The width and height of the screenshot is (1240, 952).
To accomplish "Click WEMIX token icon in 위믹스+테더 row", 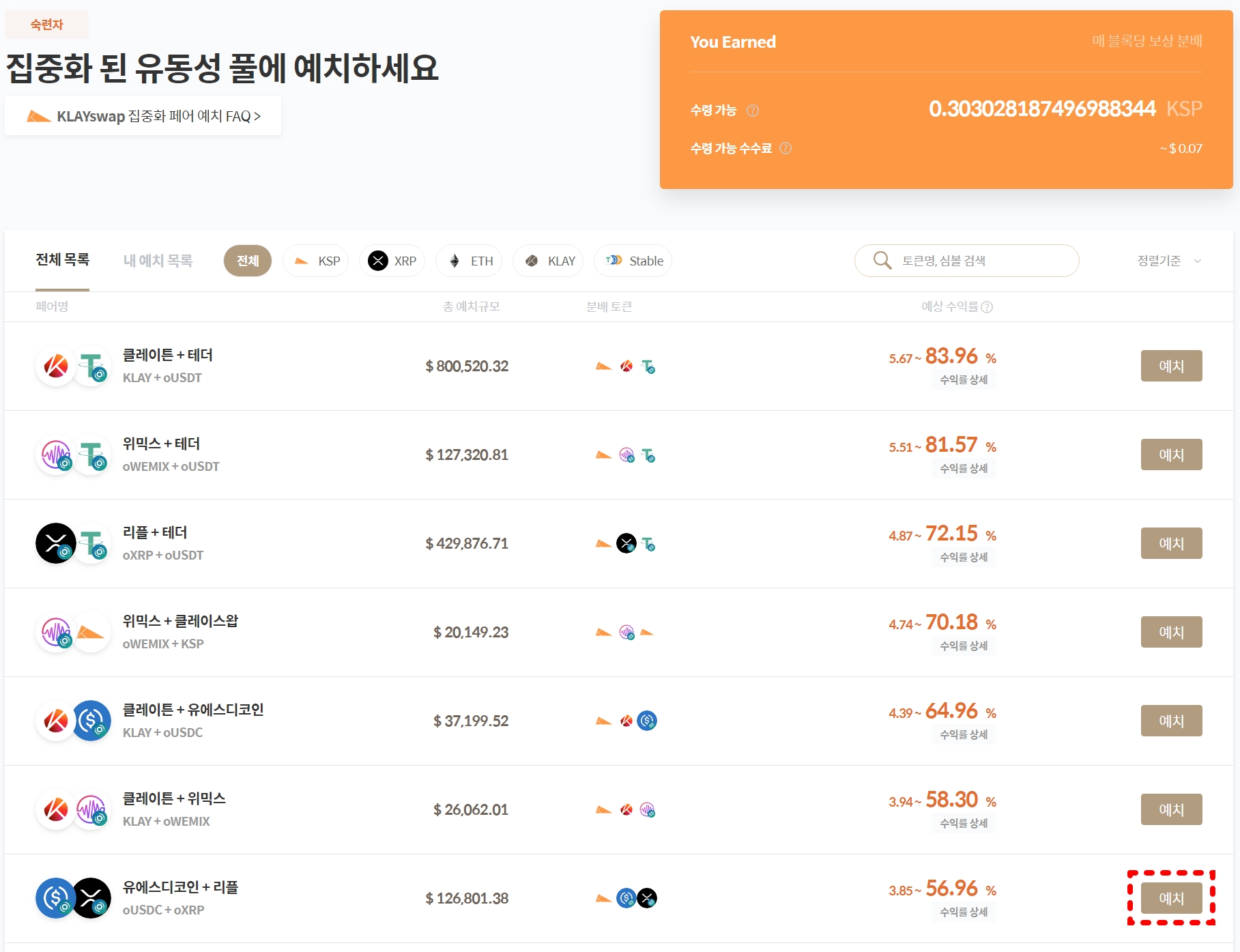I will click(56, 455).
